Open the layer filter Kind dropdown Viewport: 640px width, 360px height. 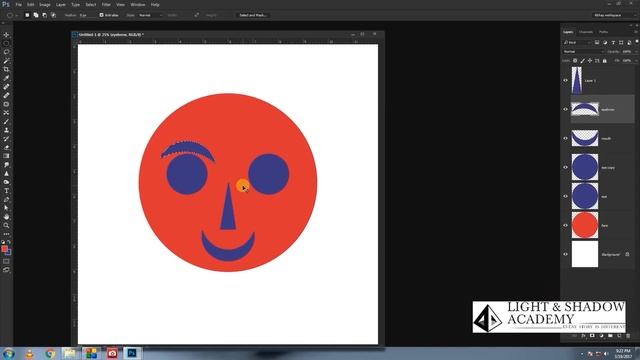click(577, 42)
